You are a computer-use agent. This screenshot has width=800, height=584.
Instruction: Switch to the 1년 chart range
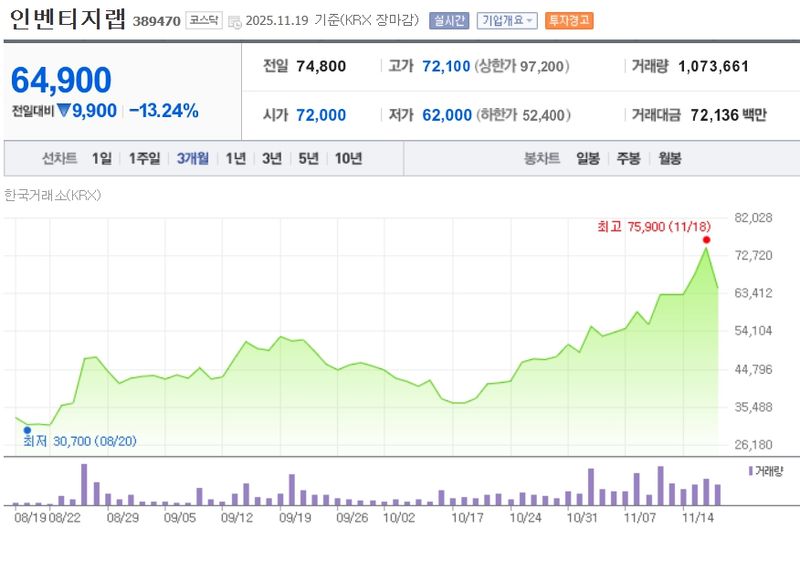[236, 158]
